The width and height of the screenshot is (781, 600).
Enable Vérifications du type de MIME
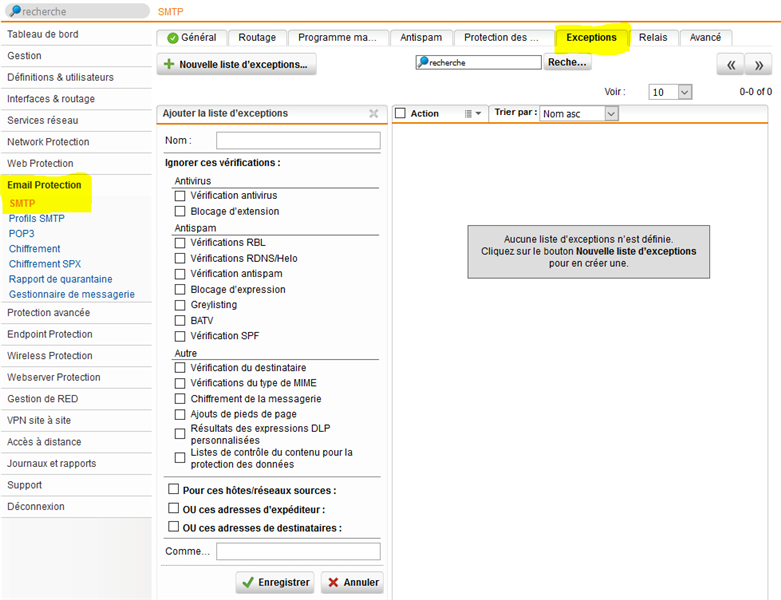point(180,383)
